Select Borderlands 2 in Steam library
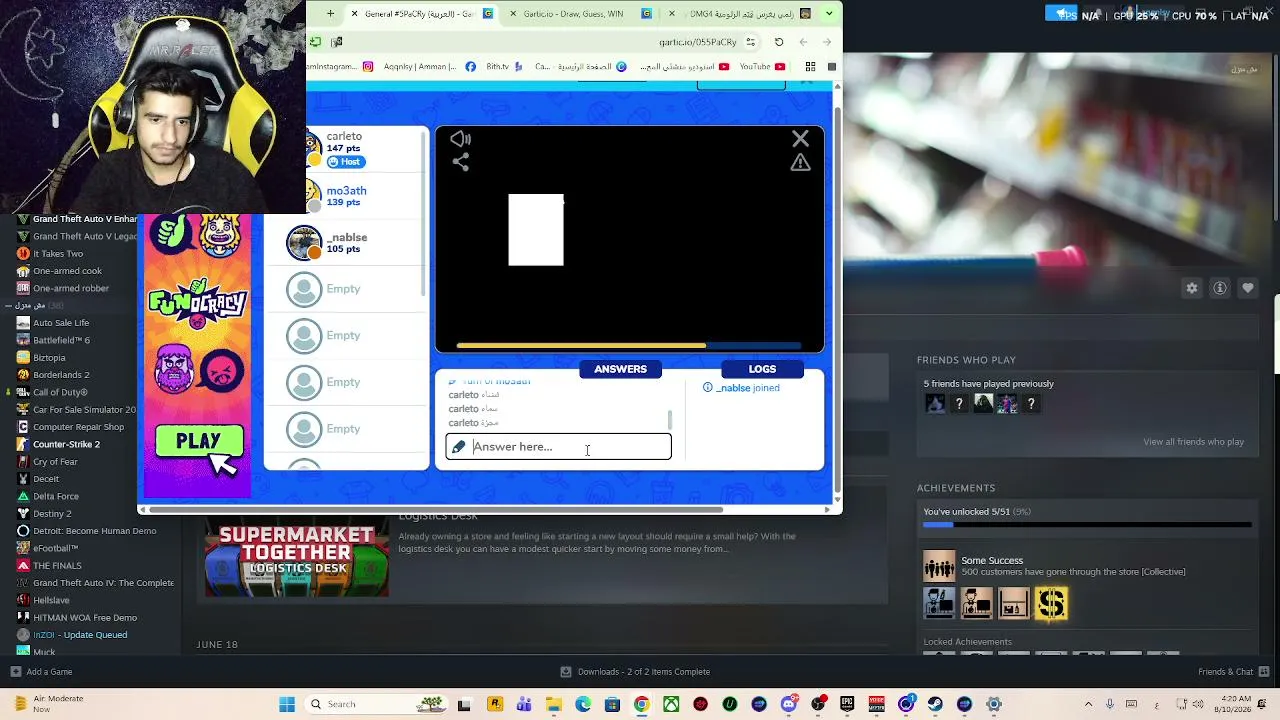Image resolution: width=1280 pixels, height=720 pixels. (61, 375)
